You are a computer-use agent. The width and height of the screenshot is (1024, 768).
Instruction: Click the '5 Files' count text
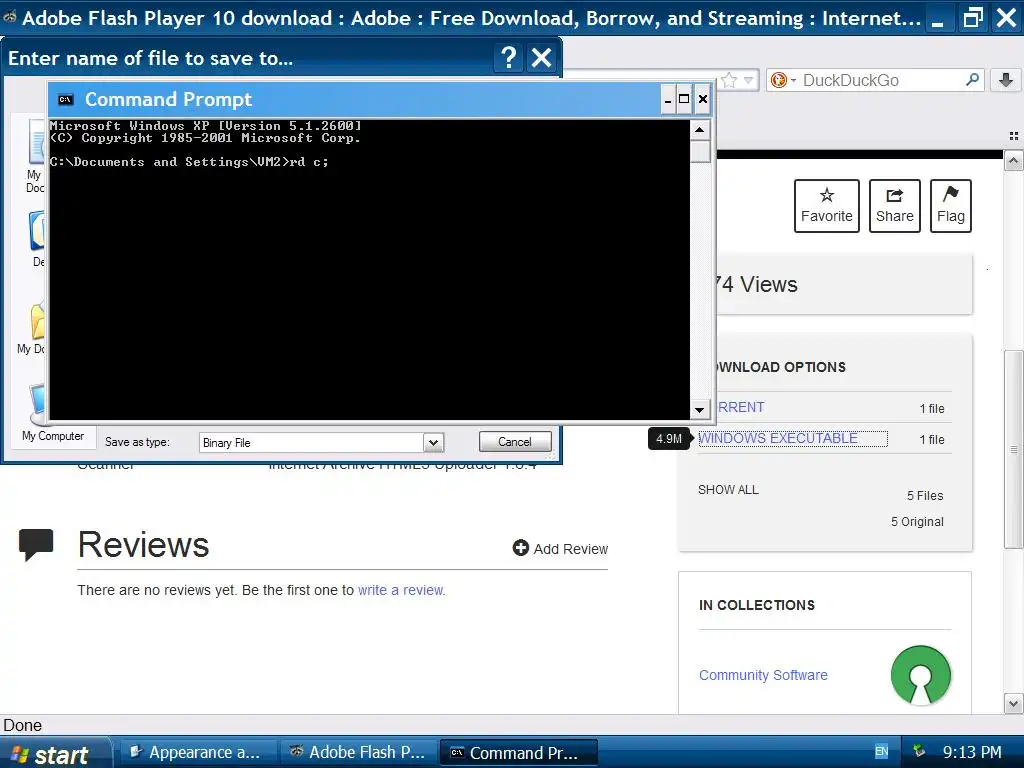click(925, 496)
